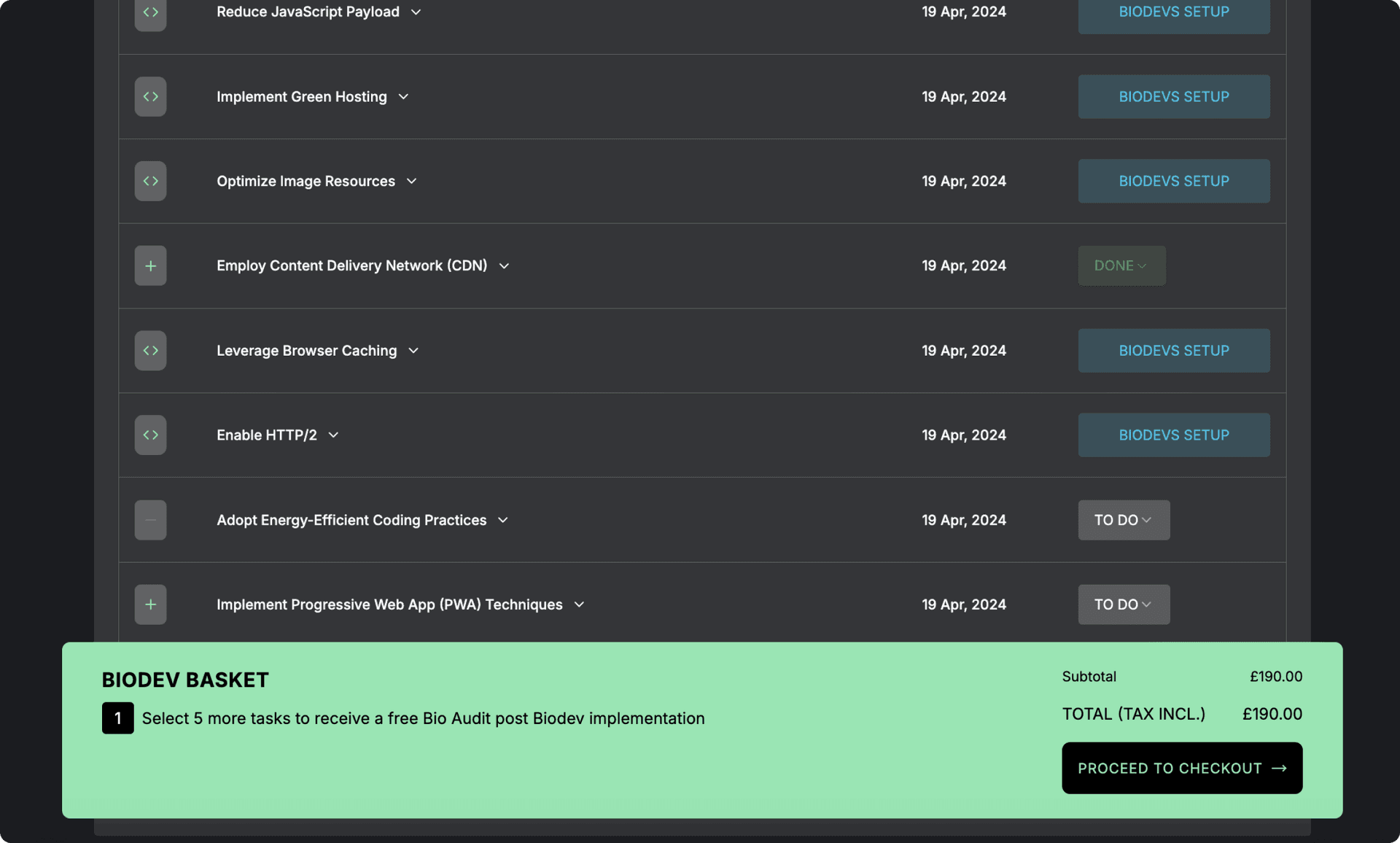Screen dimensions: 1400x843
Task: Toggle the TO DO status for Adopt Energy-Efficient Coding
Action: [x=1122, y=520]
